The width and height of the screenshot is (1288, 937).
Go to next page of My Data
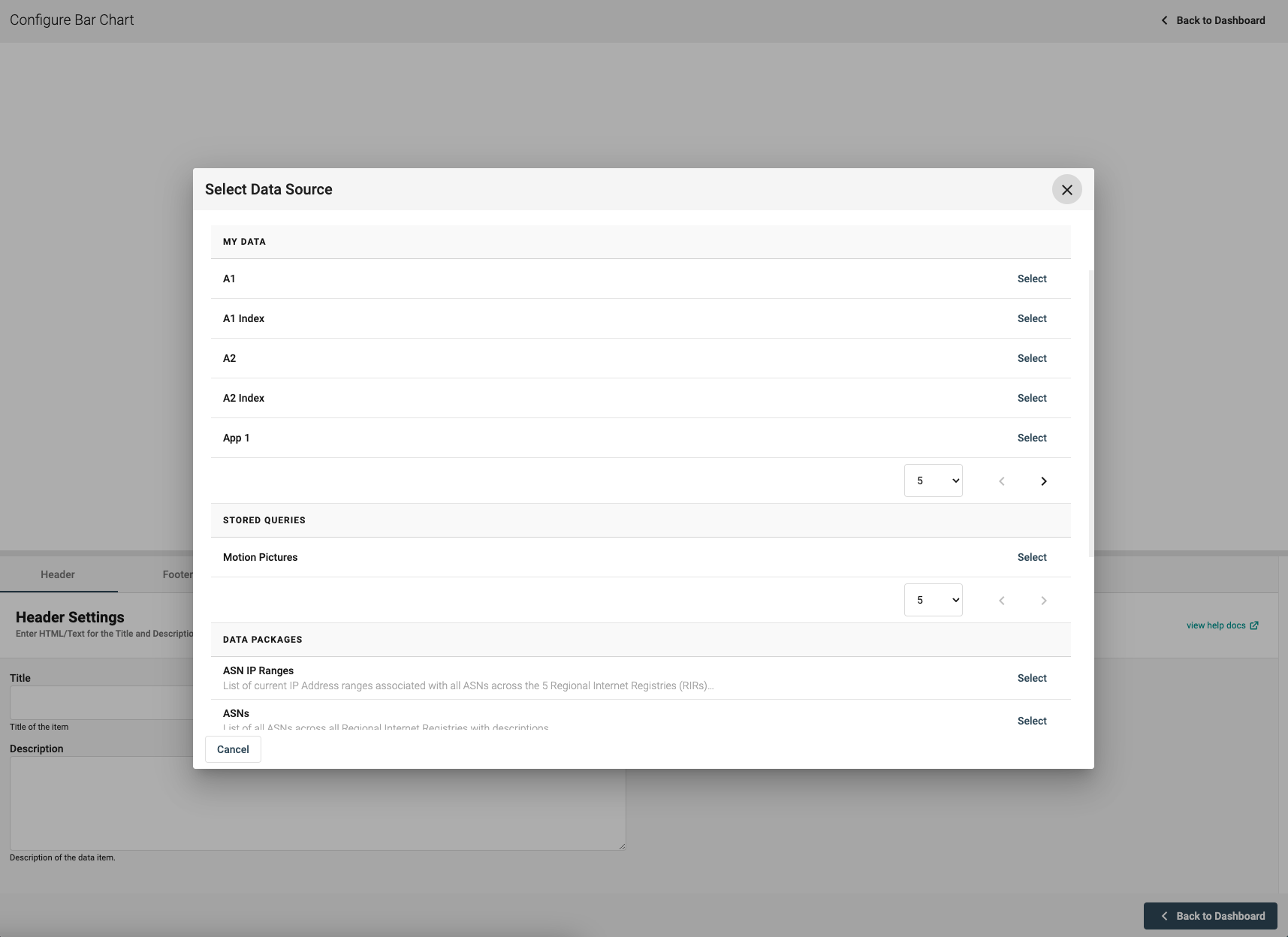(1043, 481)
